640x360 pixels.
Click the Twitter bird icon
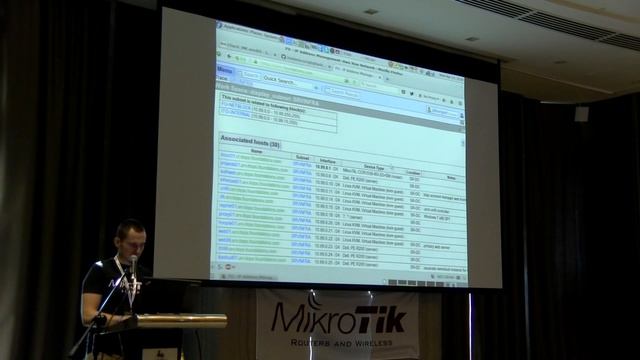click(411, 94)
